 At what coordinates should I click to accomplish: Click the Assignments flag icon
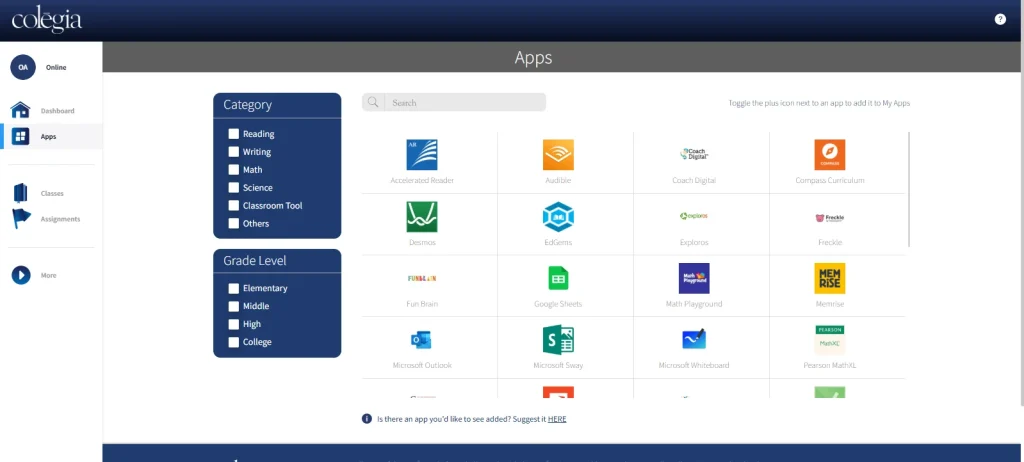pos(21,219)
